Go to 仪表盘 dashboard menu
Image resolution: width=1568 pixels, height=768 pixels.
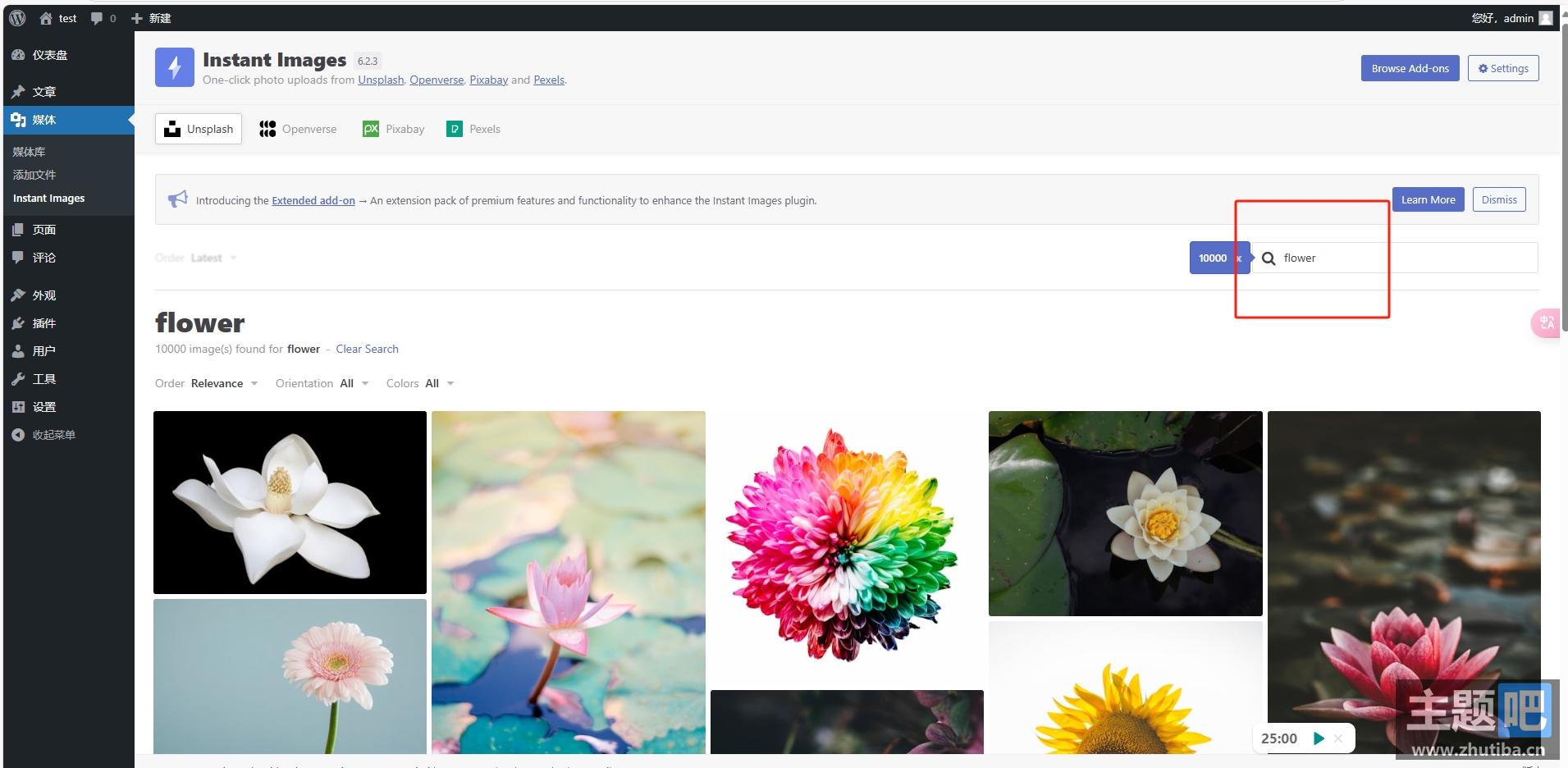(69, 55)
